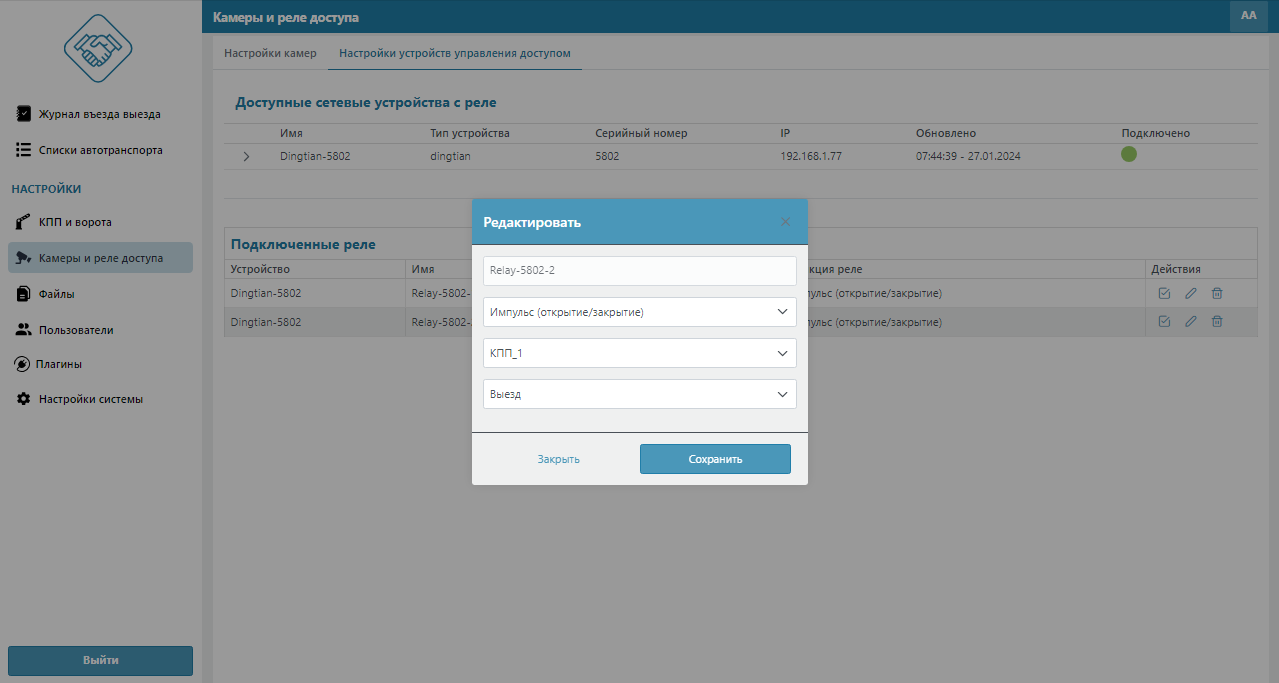Open the Выезд direction dropdown

[639, 394]
